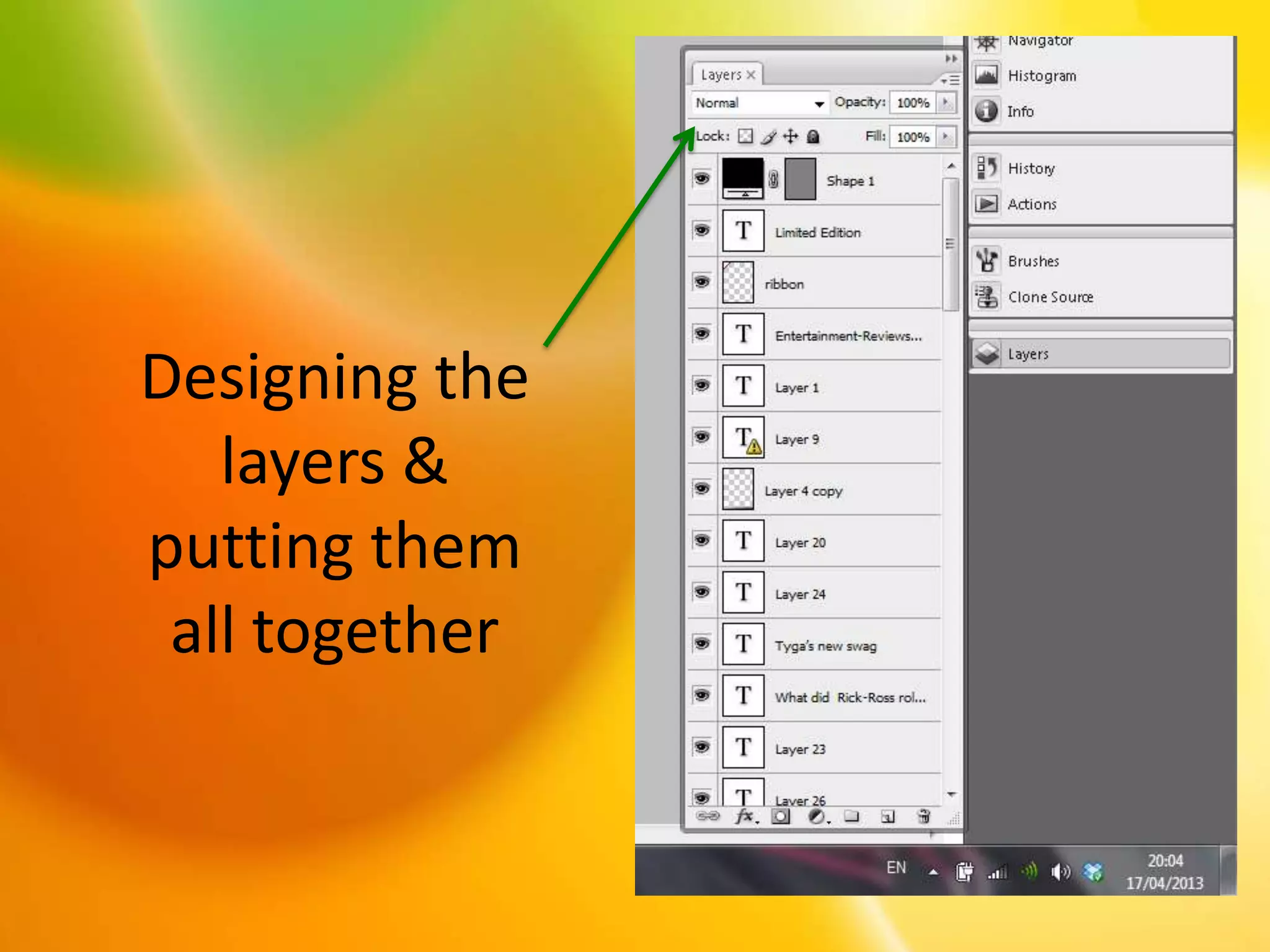The width and height of the screenshot is (1270, 952).
Task: Click the Layers icon in the dock
Action: (x=987, y=354)
